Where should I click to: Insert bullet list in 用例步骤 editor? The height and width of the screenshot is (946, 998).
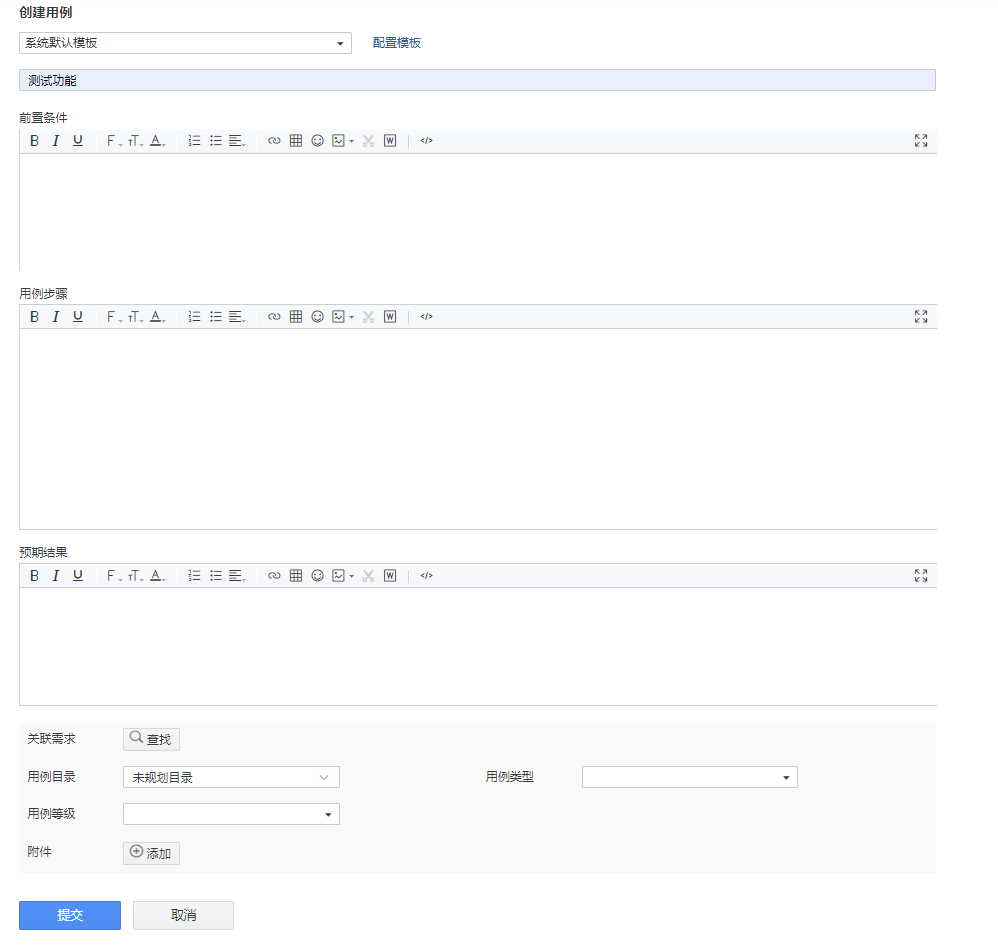[216, 316]
